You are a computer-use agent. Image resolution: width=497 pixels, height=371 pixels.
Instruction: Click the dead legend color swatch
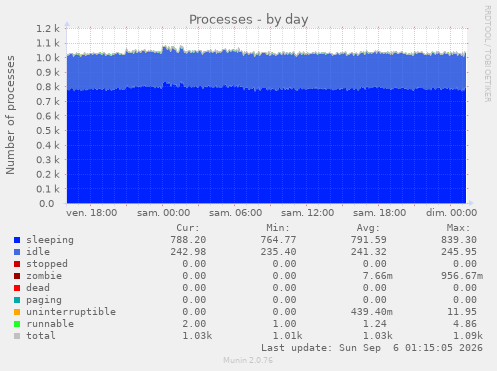pyautogui.click(x=17, y=288)
